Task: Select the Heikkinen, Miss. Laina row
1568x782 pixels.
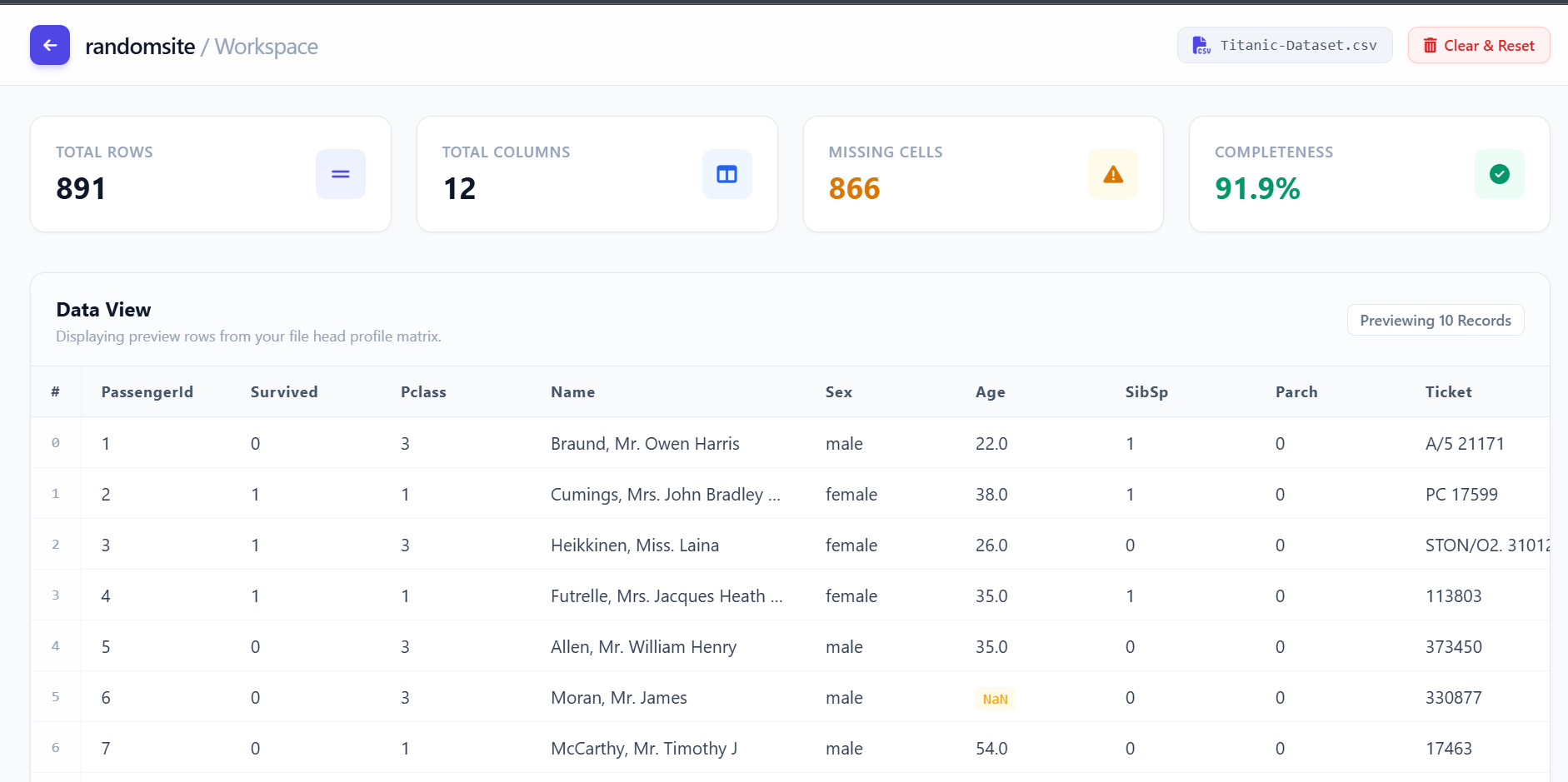Action: (790, 545)
